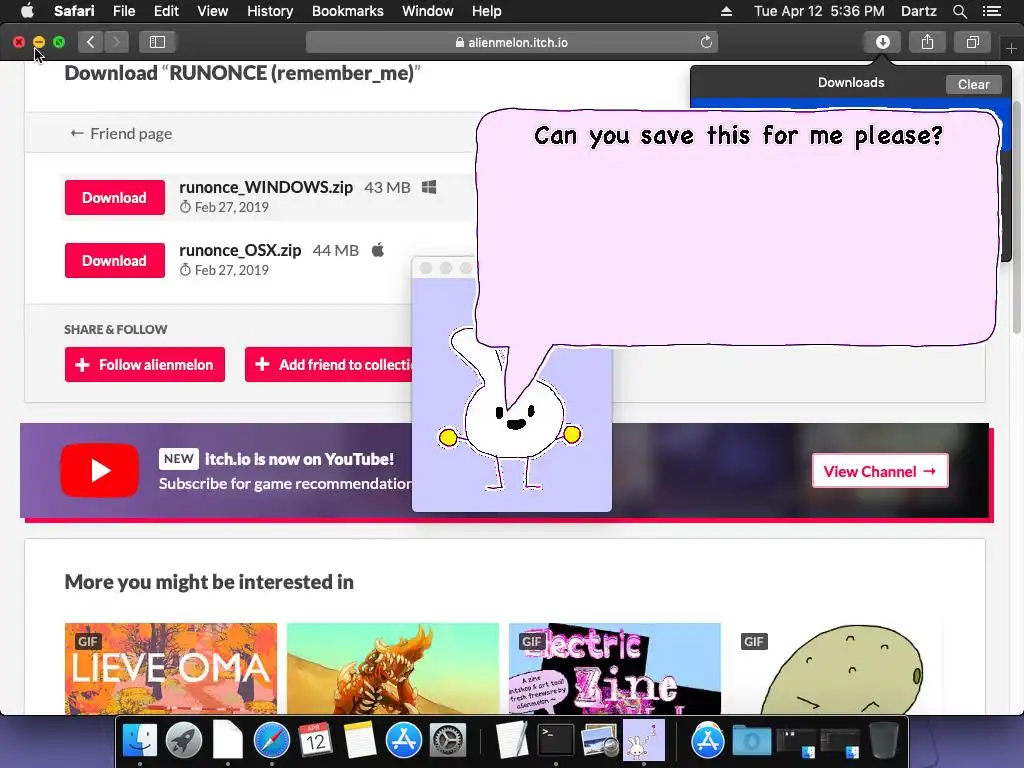1024x768 pixels.
Task: Click the Dartz user name in menu bar
Action: 918,11
